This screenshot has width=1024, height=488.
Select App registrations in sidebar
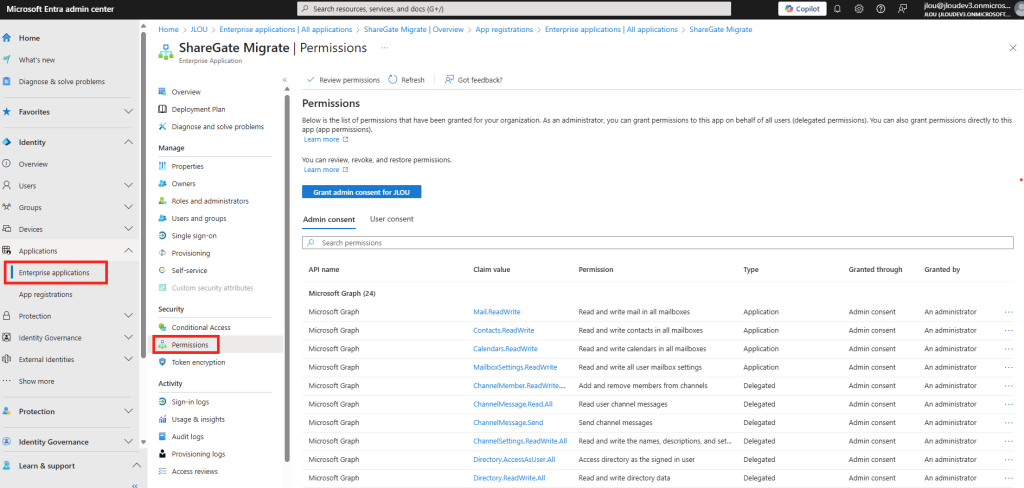tap(46, 295)
